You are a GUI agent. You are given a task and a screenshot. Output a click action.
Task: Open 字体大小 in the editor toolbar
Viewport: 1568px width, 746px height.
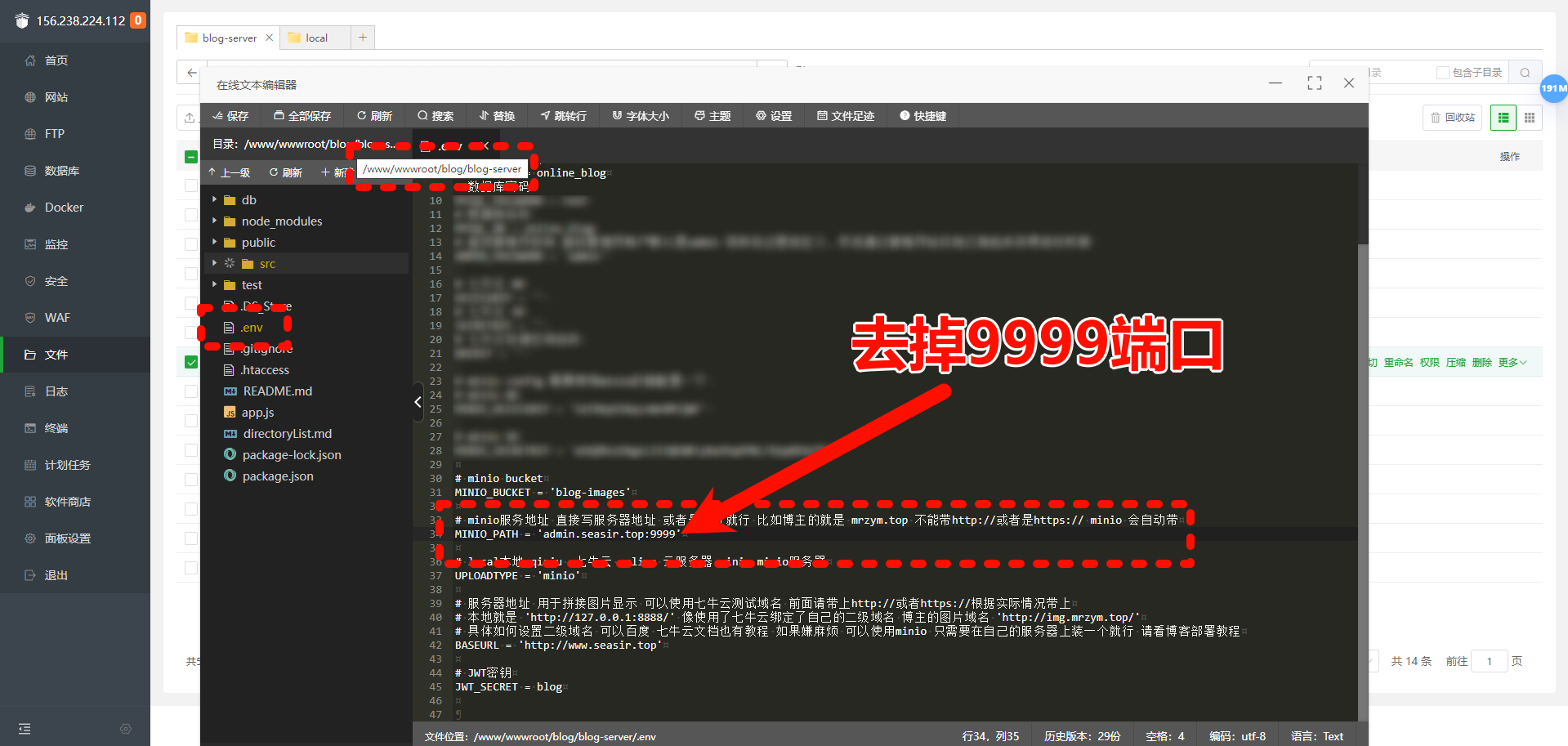pyautogui.click(x=641, y=116)
